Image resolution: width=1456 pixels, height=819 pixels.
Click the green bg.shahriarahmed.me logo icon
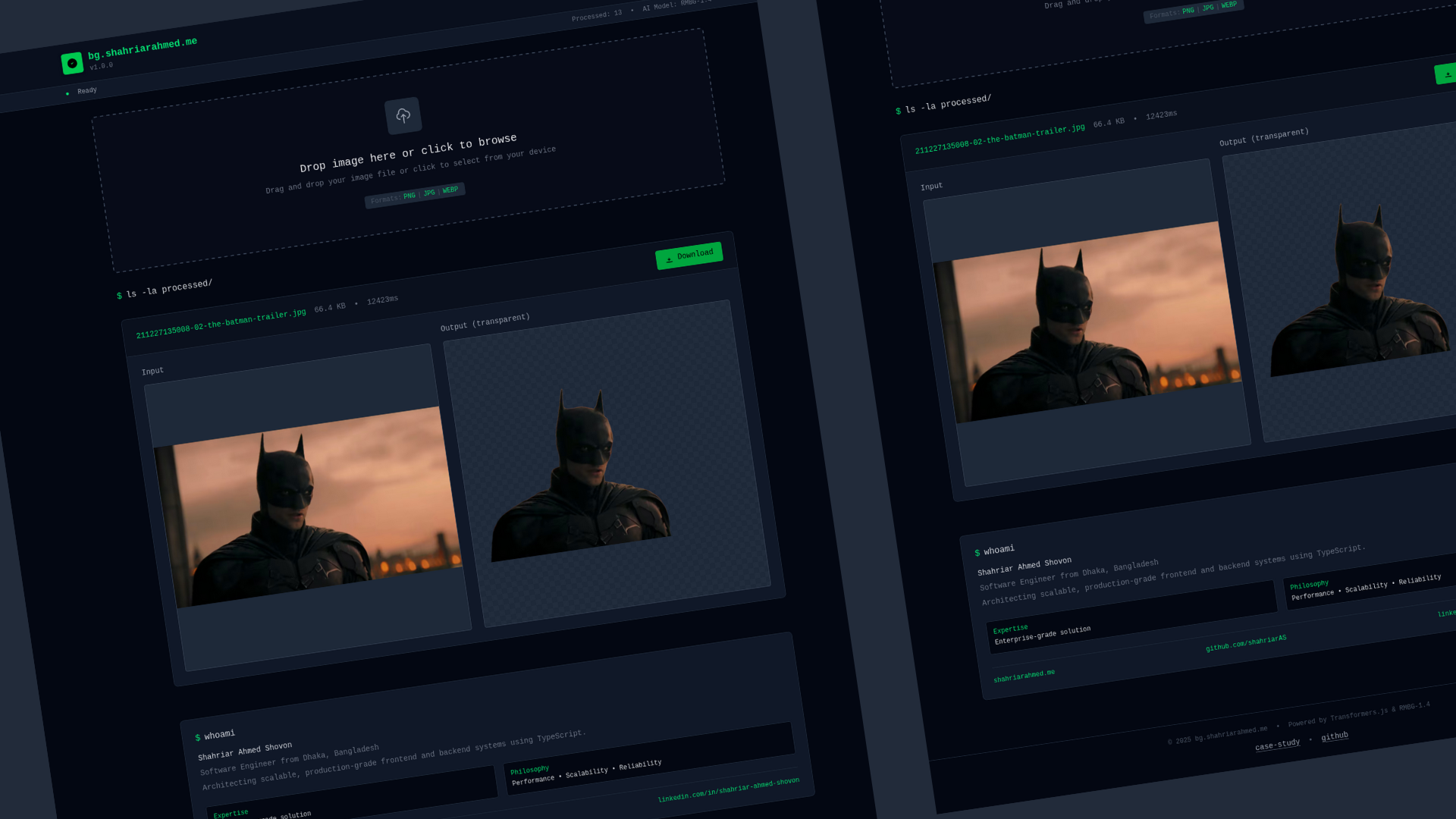[x=72, y=63]
